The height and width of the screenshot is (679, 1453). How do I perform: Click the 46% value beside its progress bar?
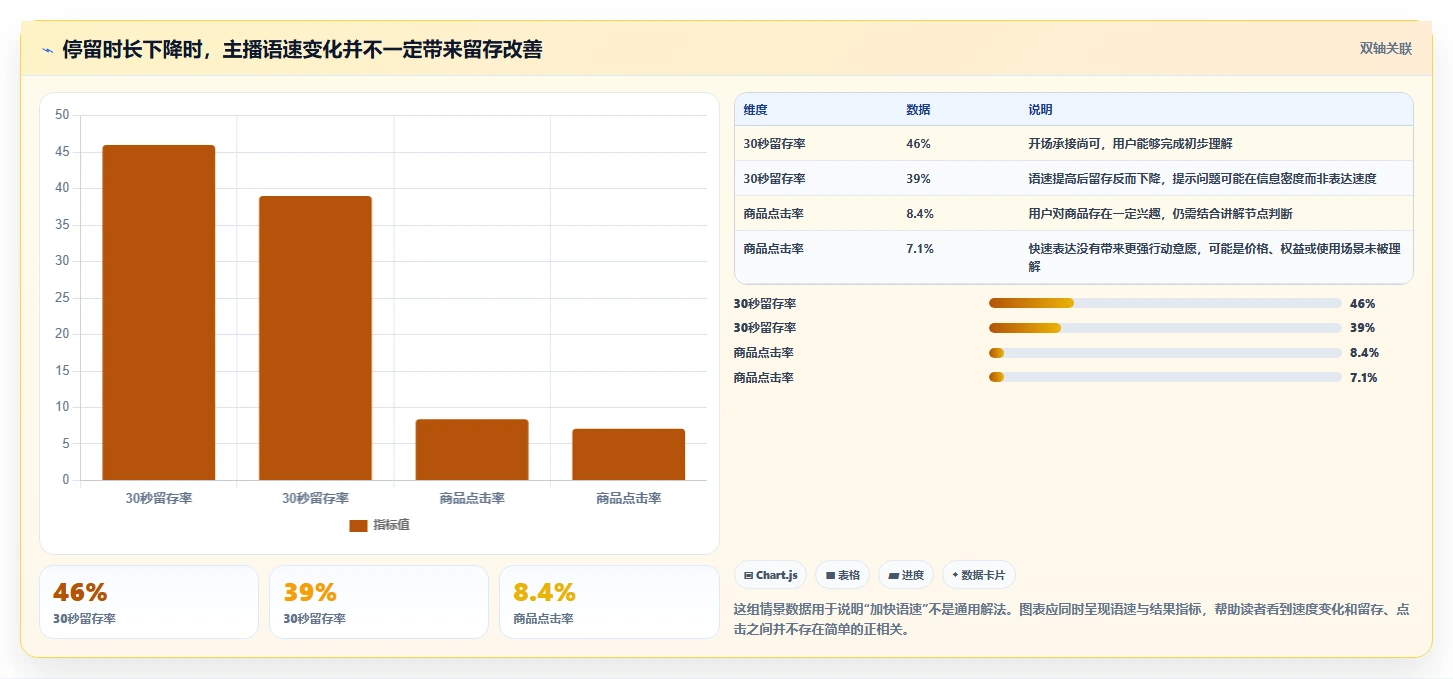click(x=1363, y=303)
